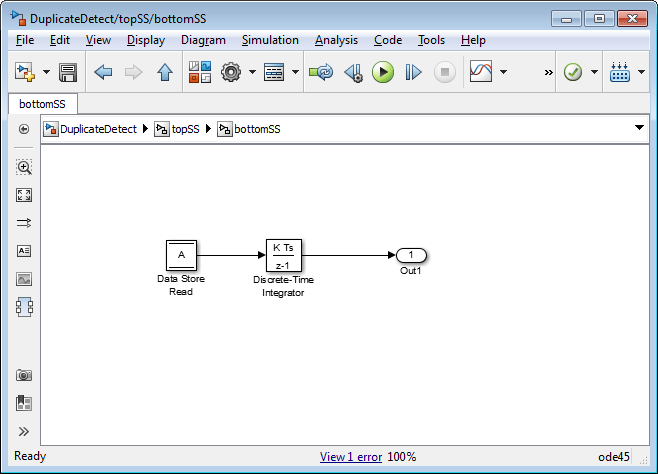
Task: Open the Simulation menu
Action: click(270, 40)
